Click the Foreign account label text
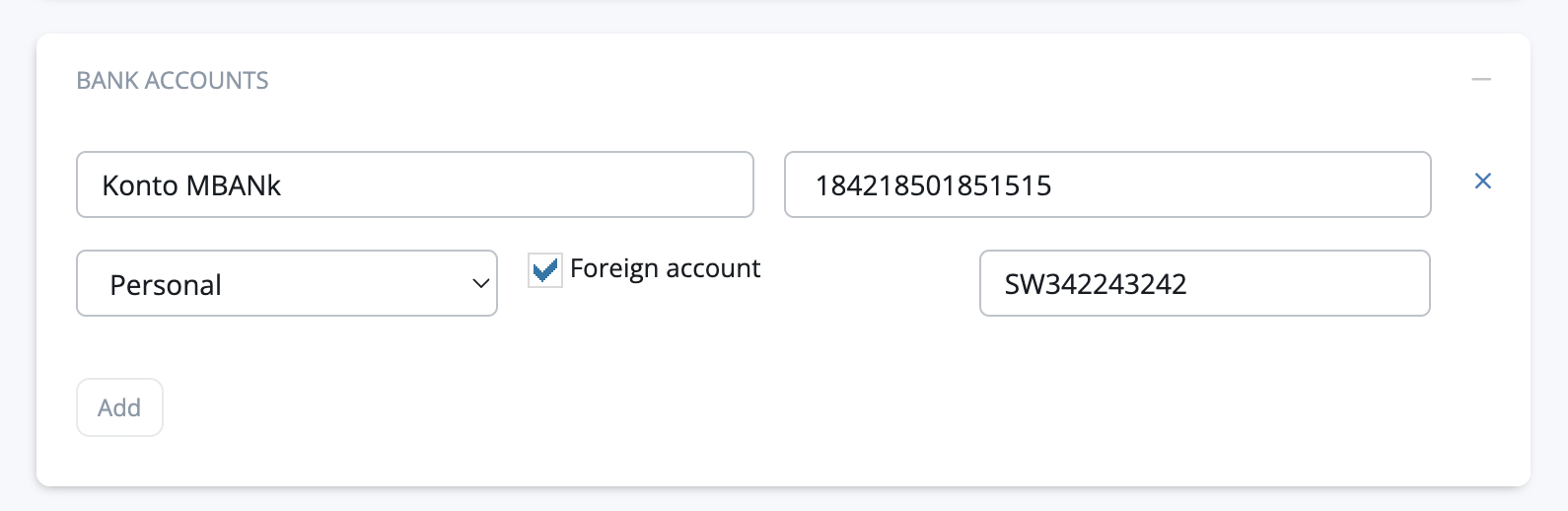The height and width of the screenshot is (511, 1568). (665, 268)
